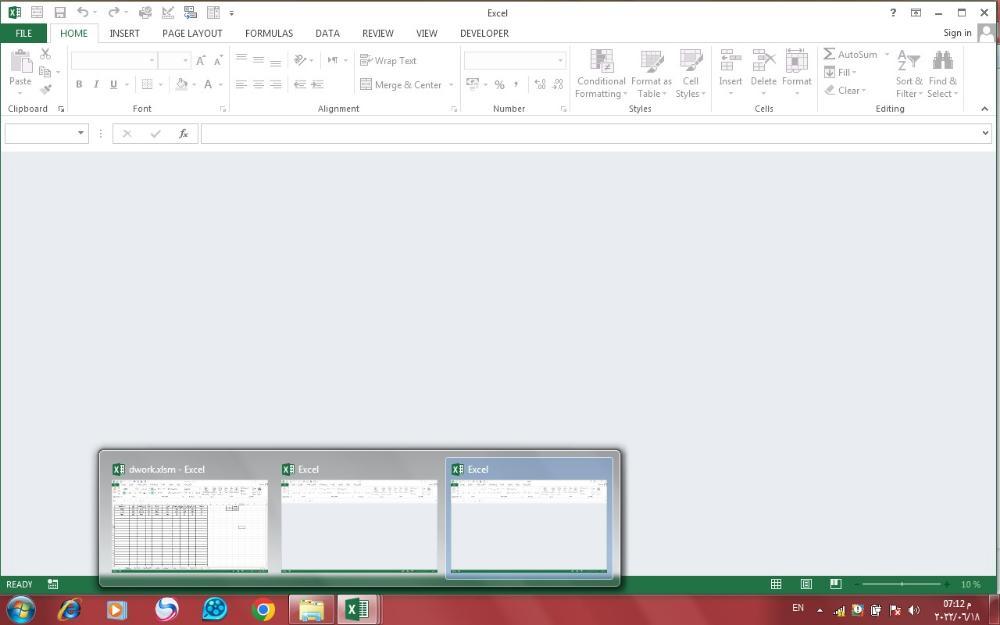Screen dimensions: 1000x625
Task: Switch to the DATA tab
Action: (x=327, y=33)
